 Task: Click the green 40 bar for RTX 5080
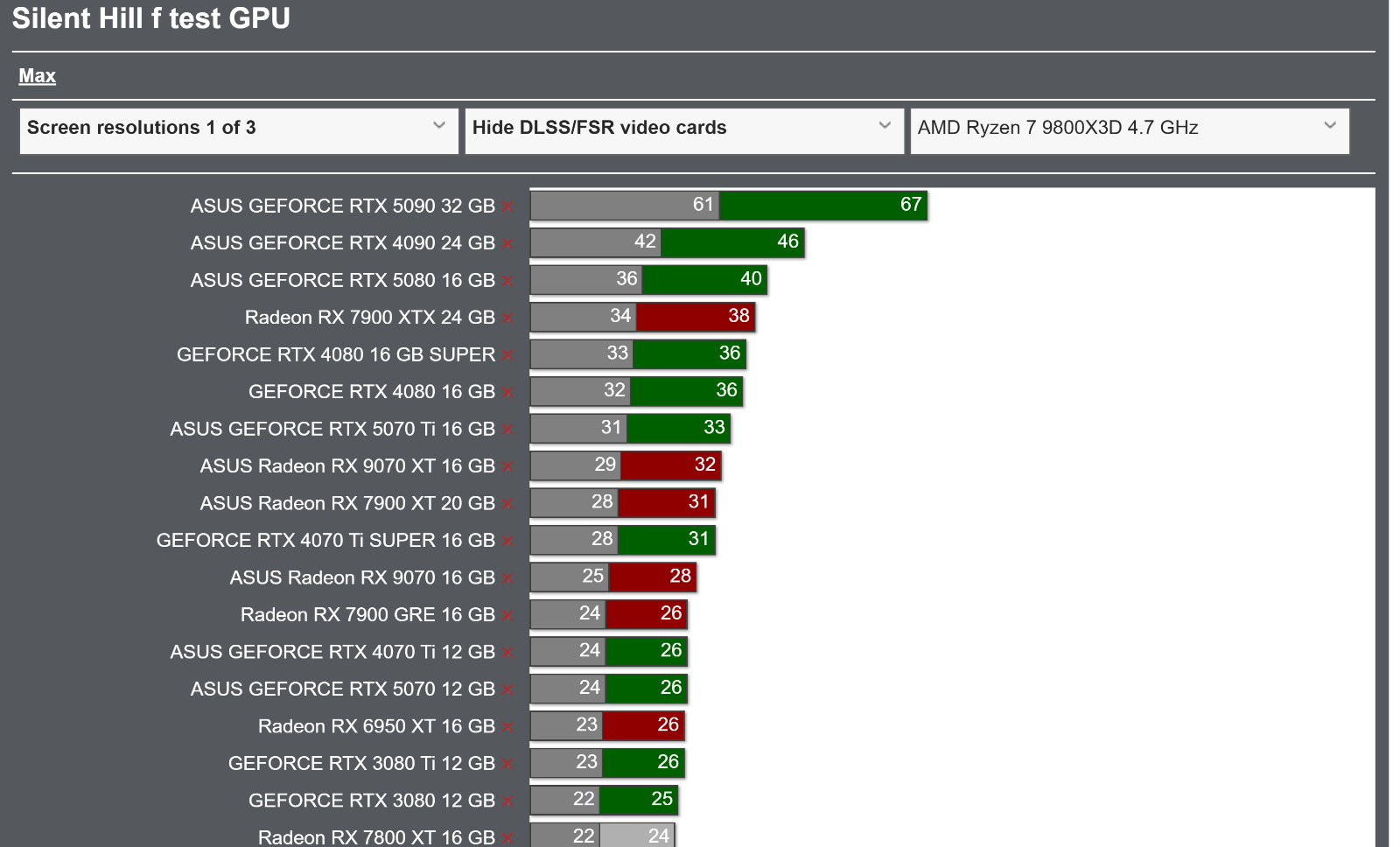(x=704, y=280)
